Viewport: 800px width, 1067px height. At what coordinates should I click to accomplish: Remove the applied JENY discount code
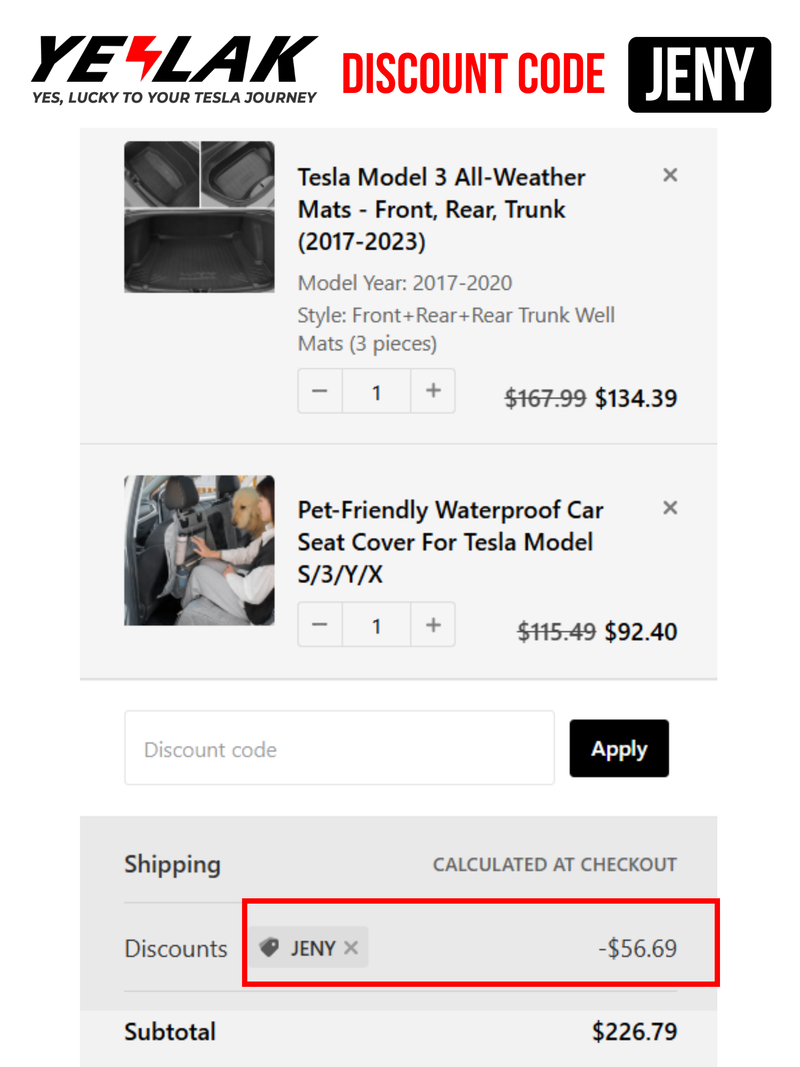[x=351, y=948]
